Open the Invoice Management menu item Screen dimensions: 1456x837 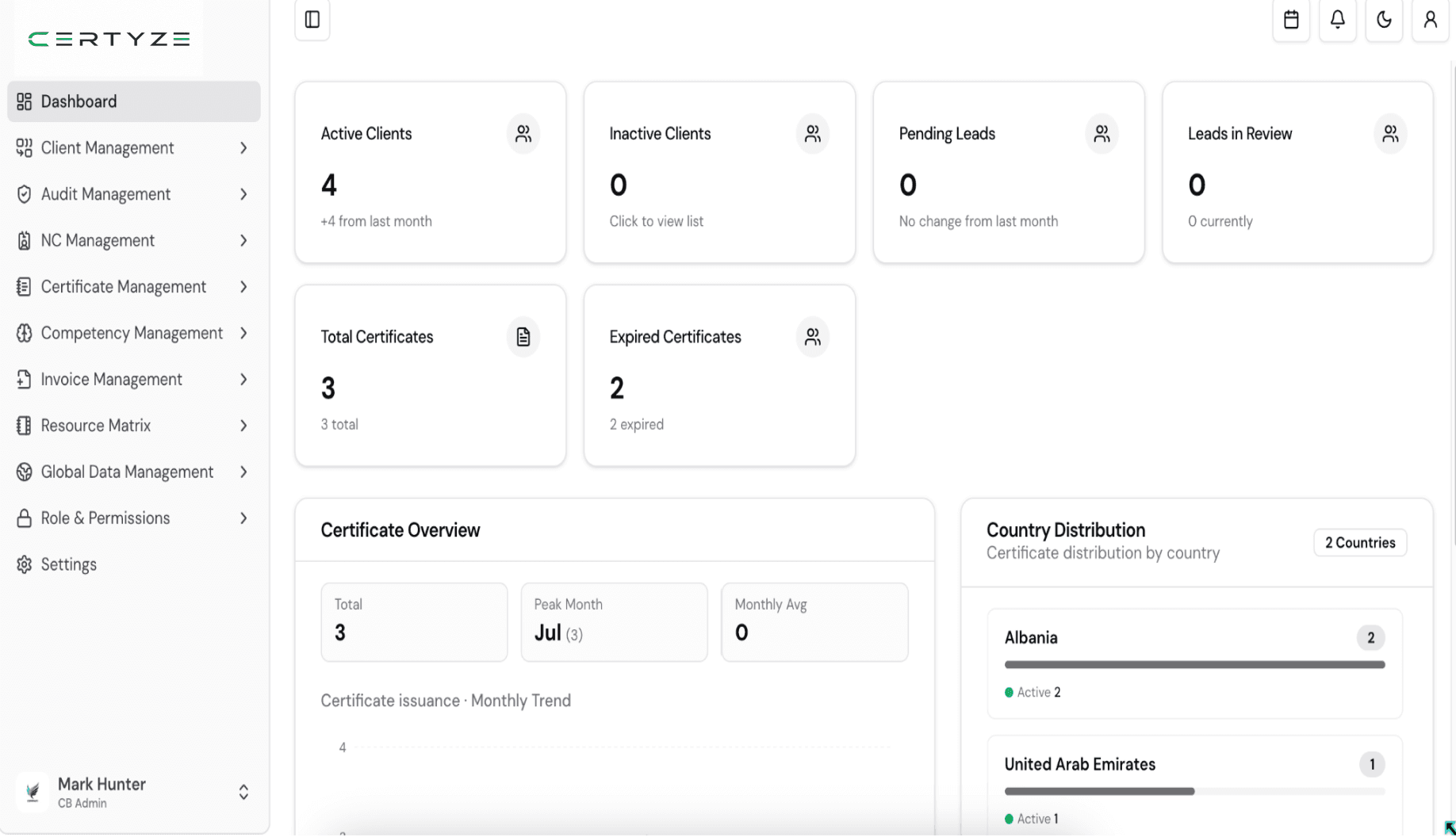134,380
